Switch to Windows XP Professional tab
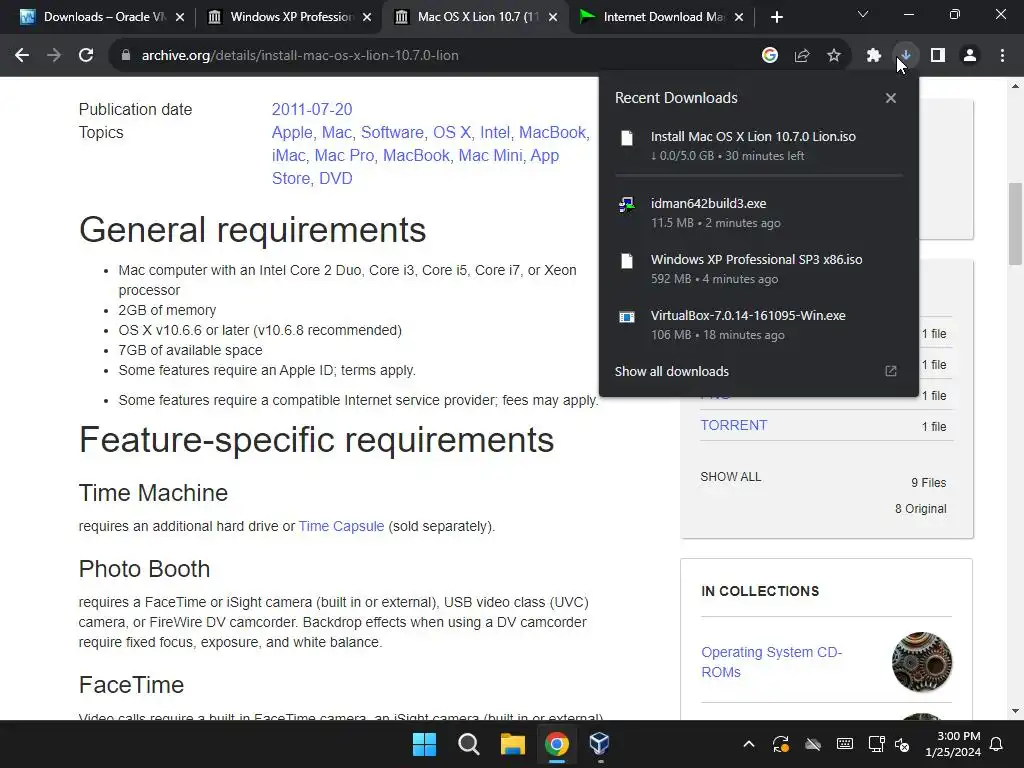The image size is (1024, 768). [289, 17]
